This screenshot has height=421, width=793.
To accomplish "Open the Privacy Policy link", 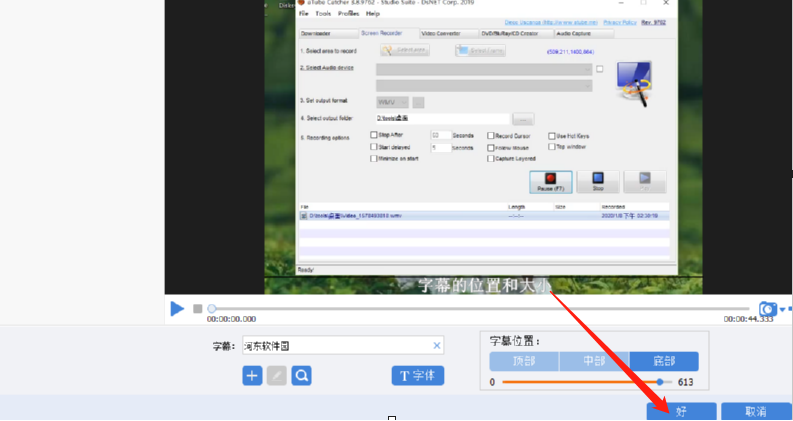I will (x=620, y=22).
